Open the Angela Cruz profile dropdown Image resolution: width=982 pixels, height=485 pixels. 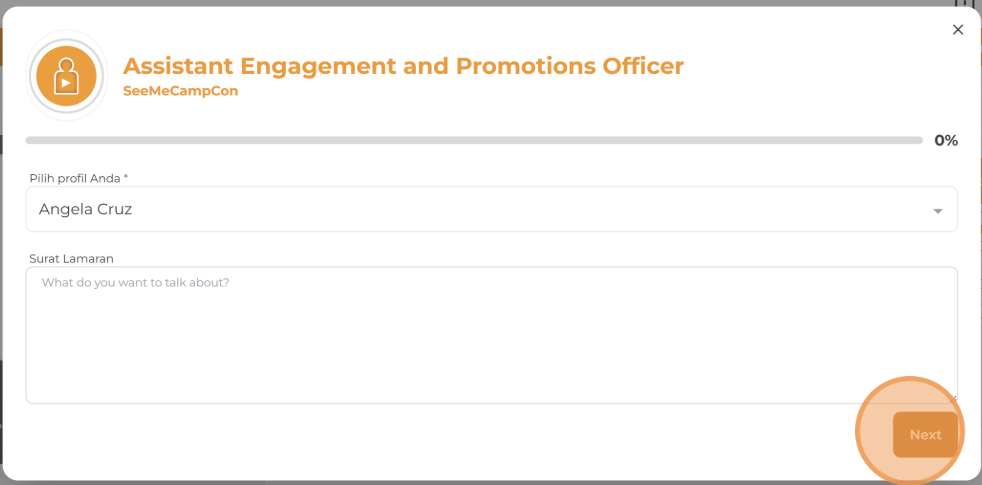pos(491,209)
